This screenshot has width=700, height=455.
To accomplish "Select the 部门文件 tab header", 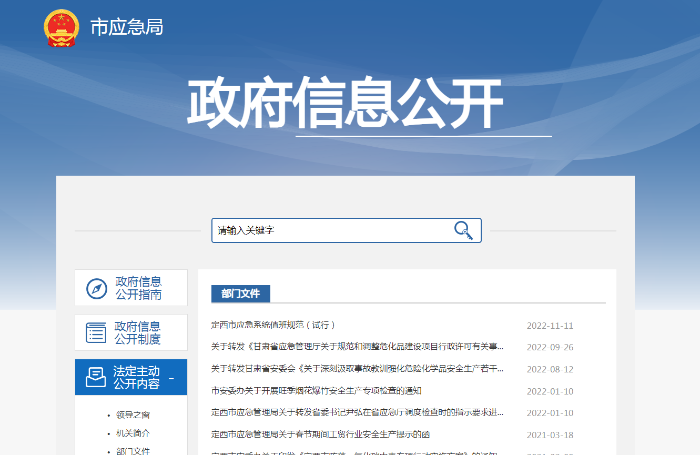I will point(240,293).
